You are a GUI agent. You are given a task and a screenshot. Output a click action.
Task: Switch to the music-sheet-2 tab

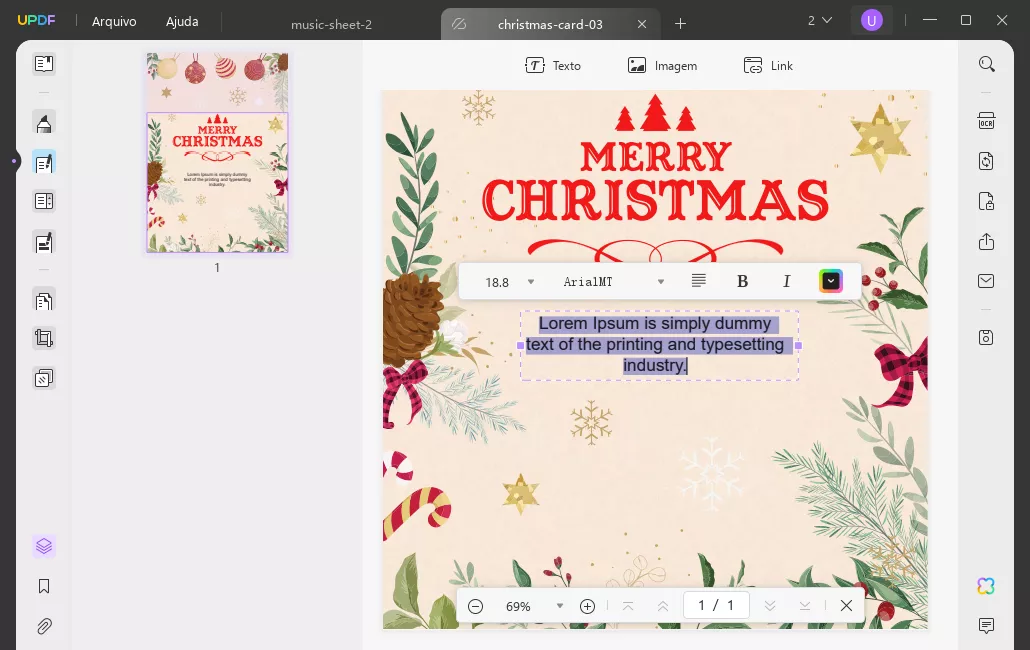(x=332, y=24)
